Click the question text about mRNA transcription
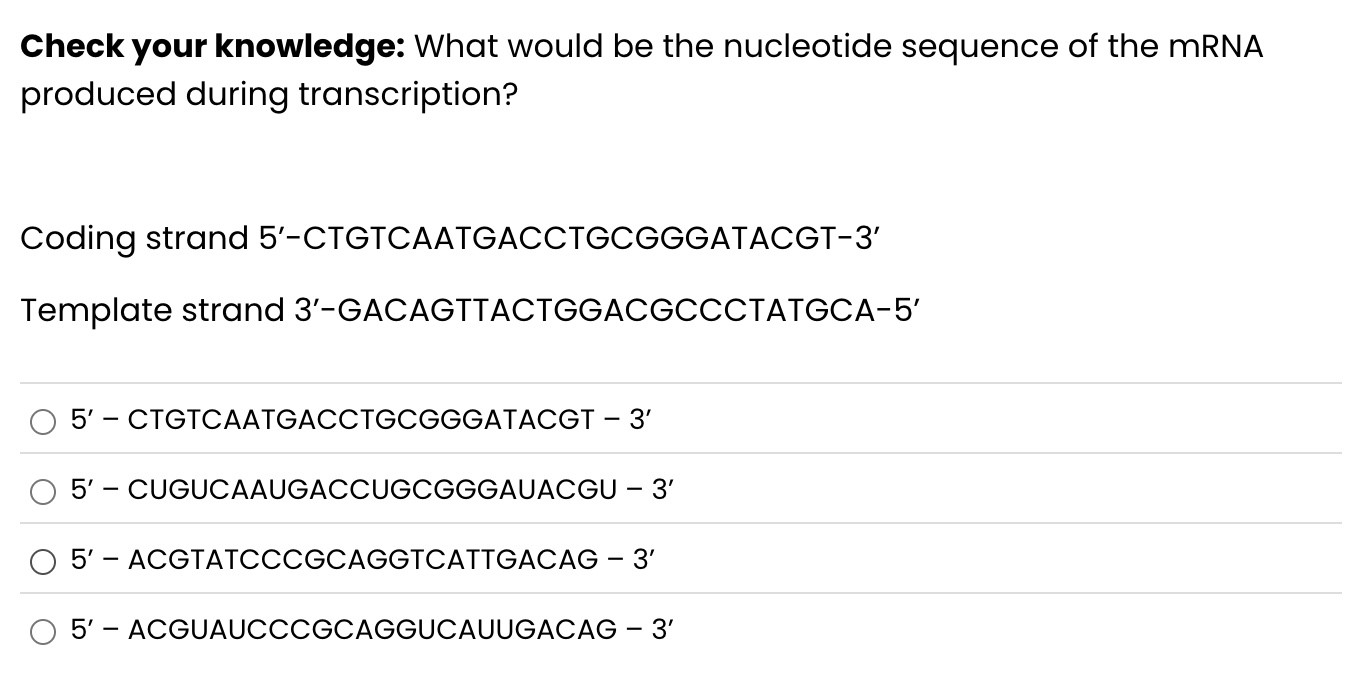 [x=640, y=70]
